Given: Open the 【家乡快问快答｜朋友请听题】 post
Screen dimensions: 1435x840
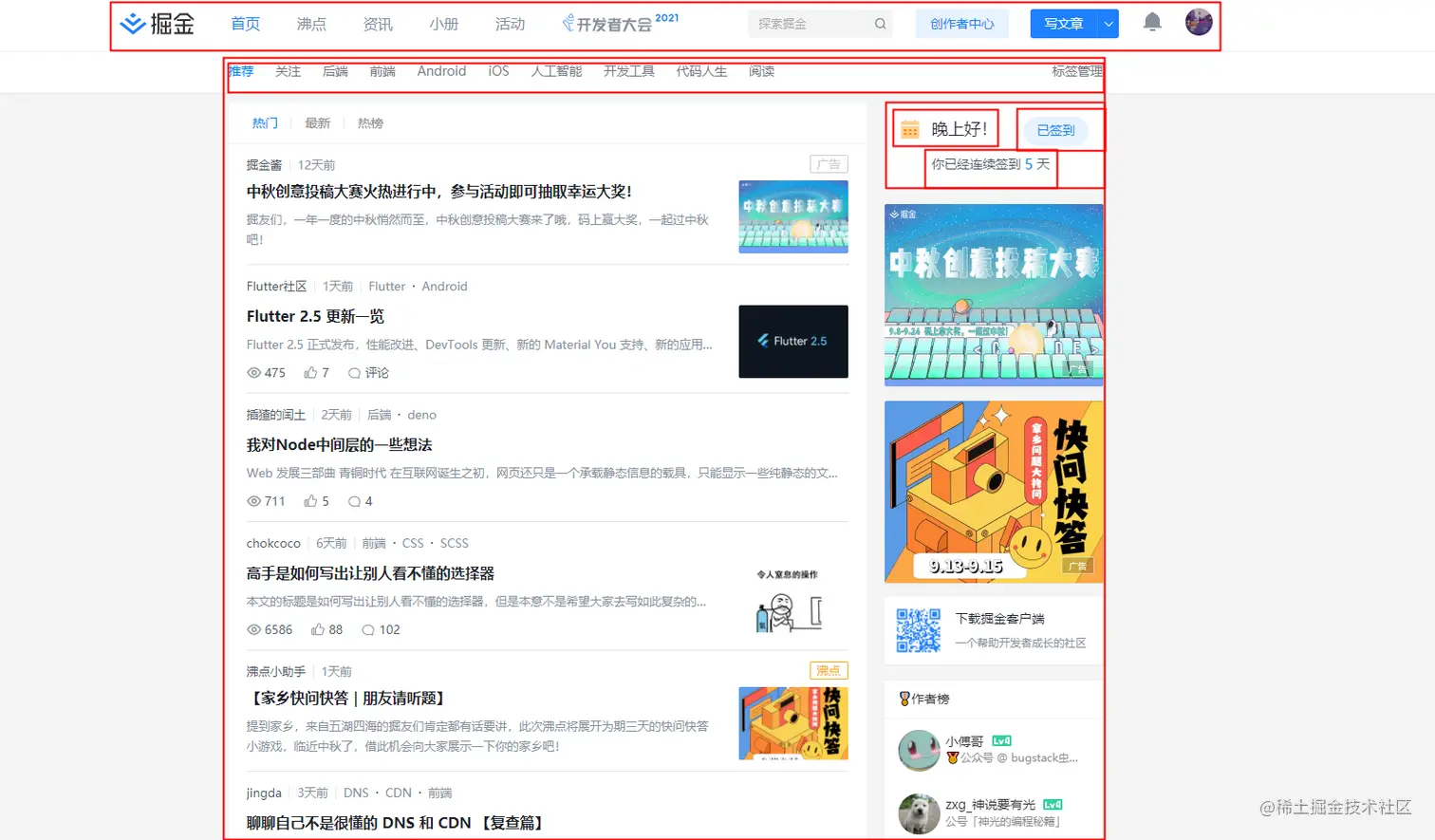Looking at the screenshot, I should pyautogui.click(x=345, y=698).
